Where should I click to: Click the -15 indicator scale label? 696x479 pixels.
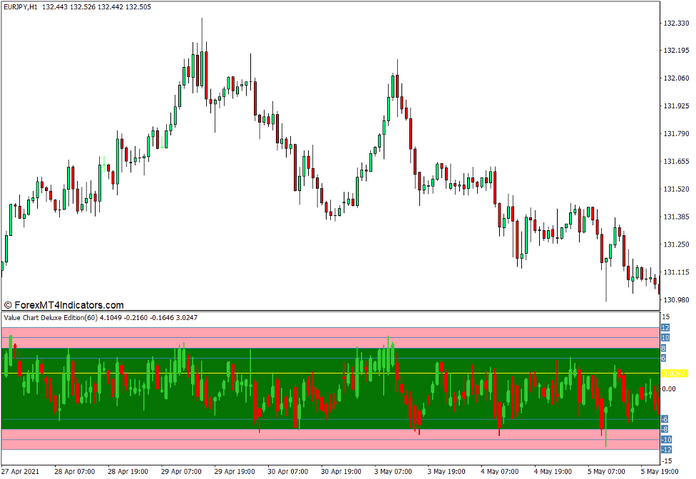[x=667, y=461]
